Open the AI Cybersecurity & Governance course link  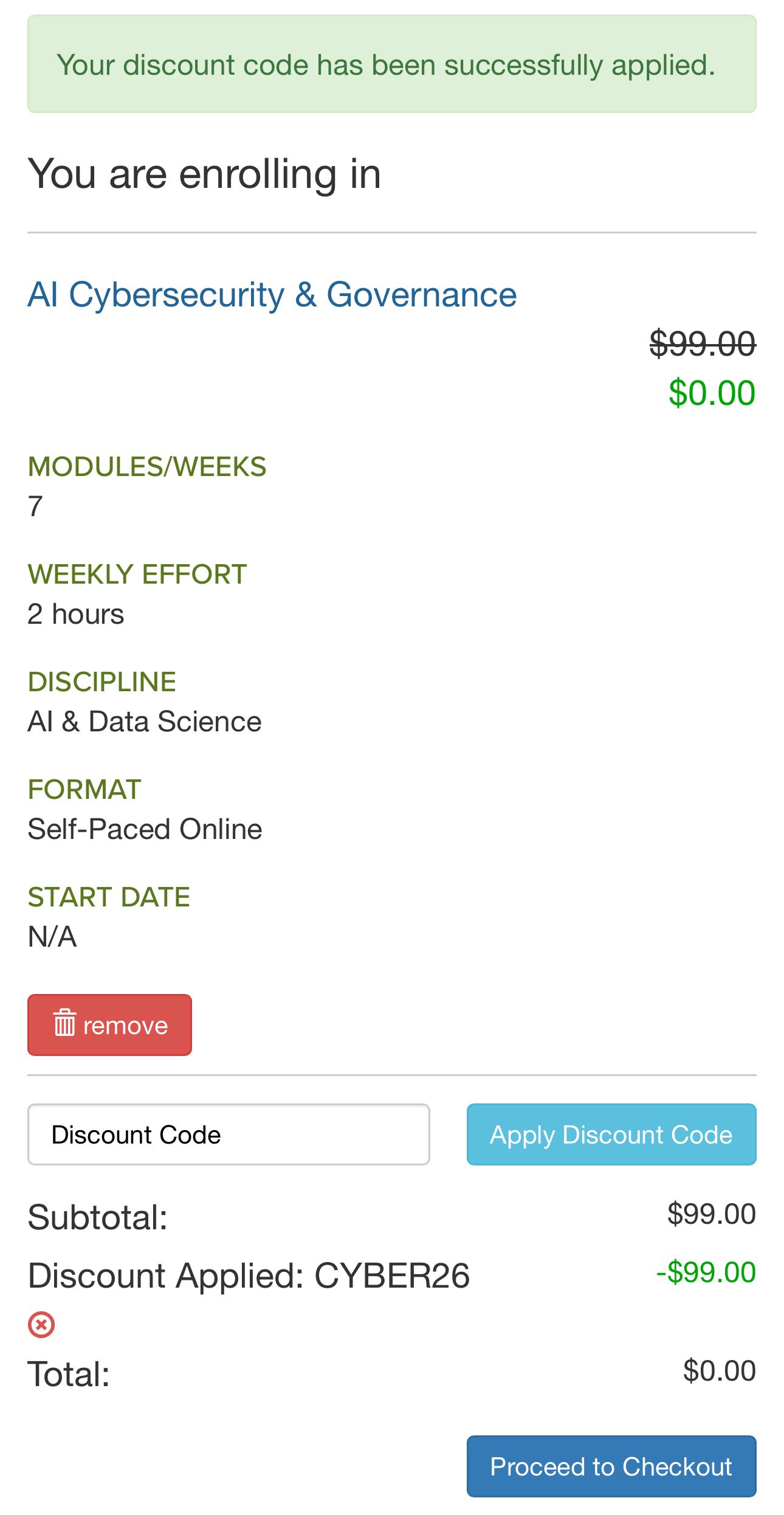(272, 295)
